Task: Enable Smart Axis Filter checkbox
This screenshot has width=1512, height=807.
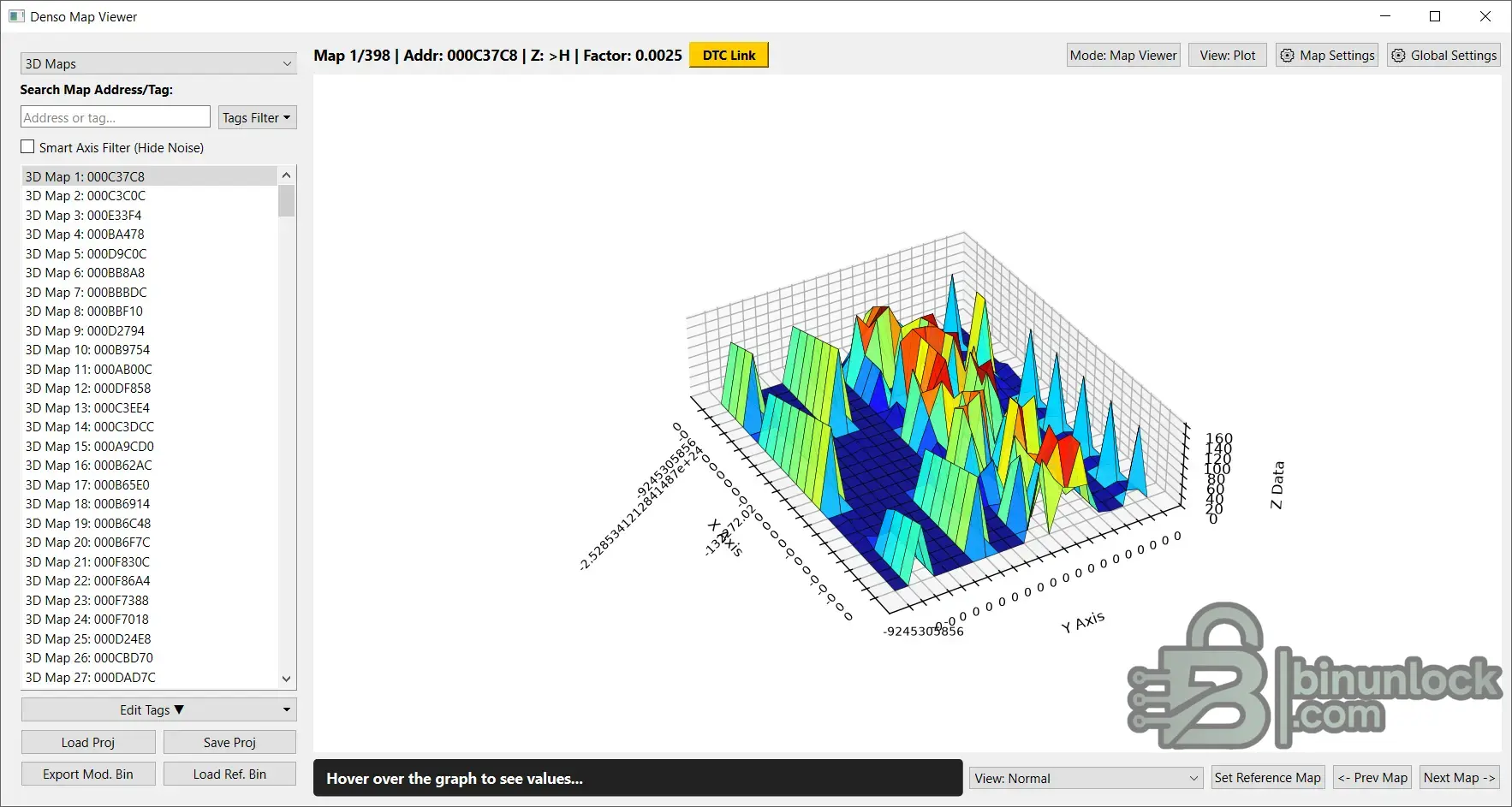Action: [28, 147]
